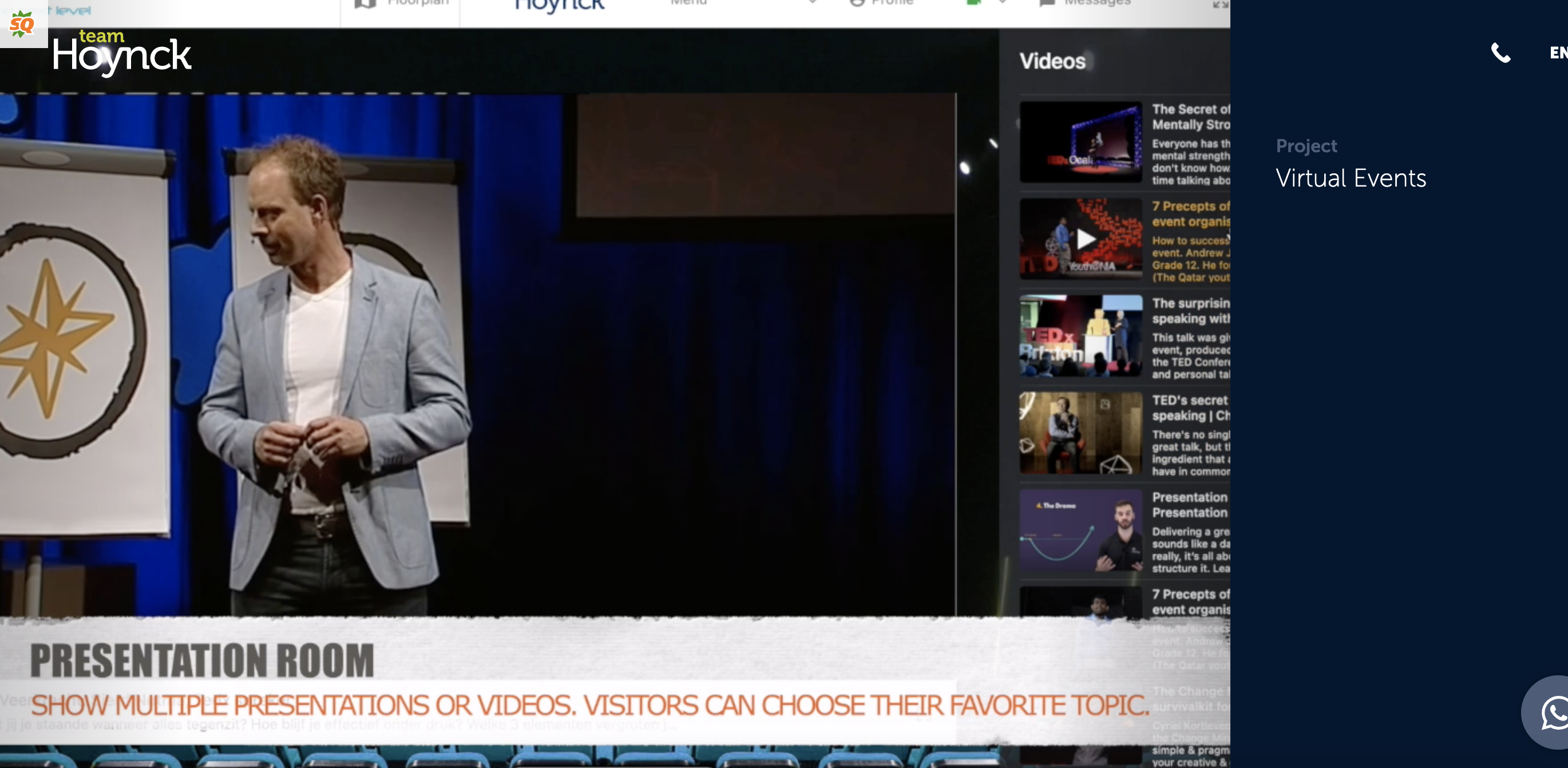This screenshot has width=1568, height=768.
Task: Open the TED's secret speaking video thumbnail
Action: (1081, 433)
